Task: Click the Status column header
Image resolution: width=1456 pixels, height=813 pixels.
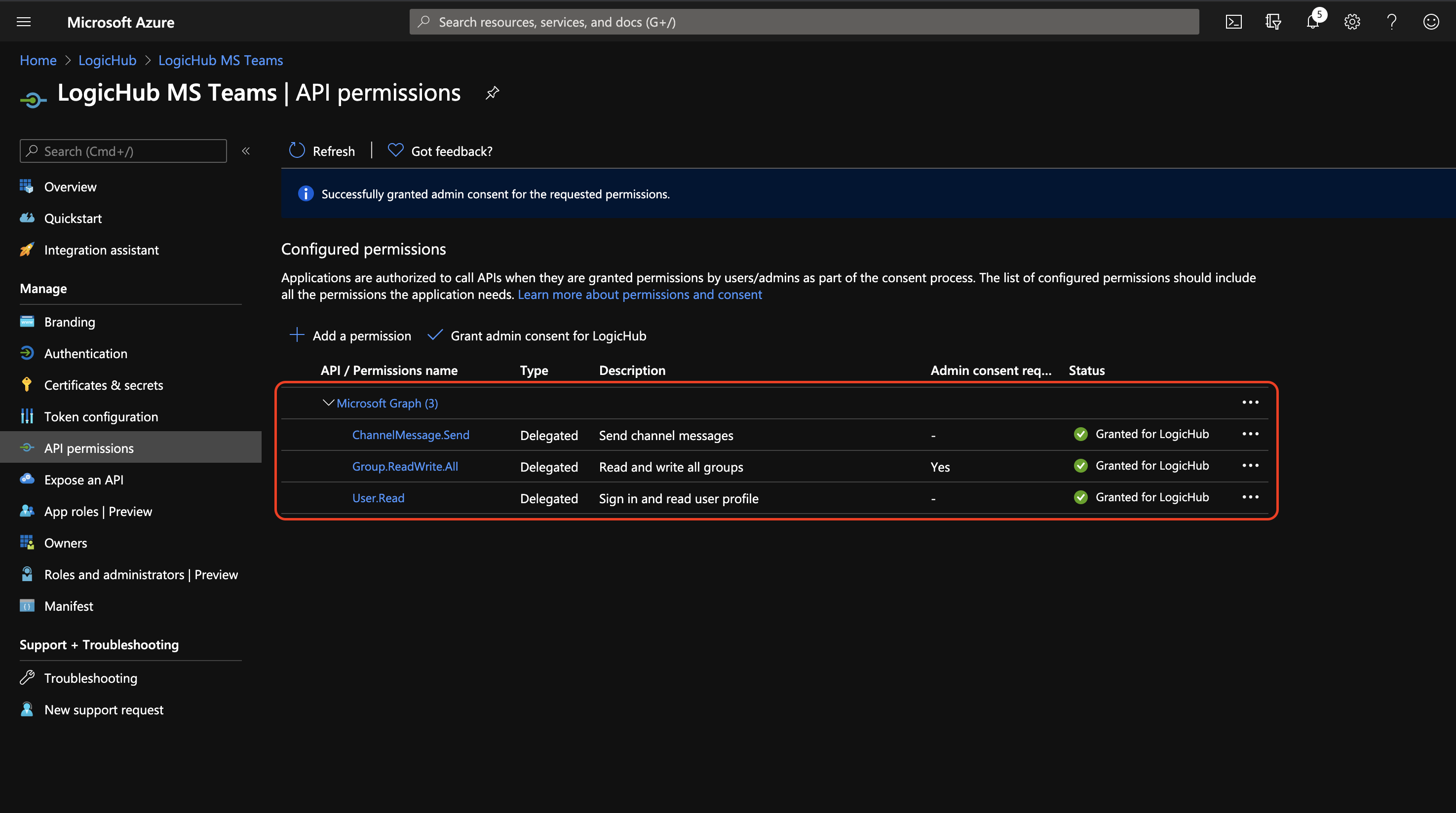Action: click(1086, 370)
